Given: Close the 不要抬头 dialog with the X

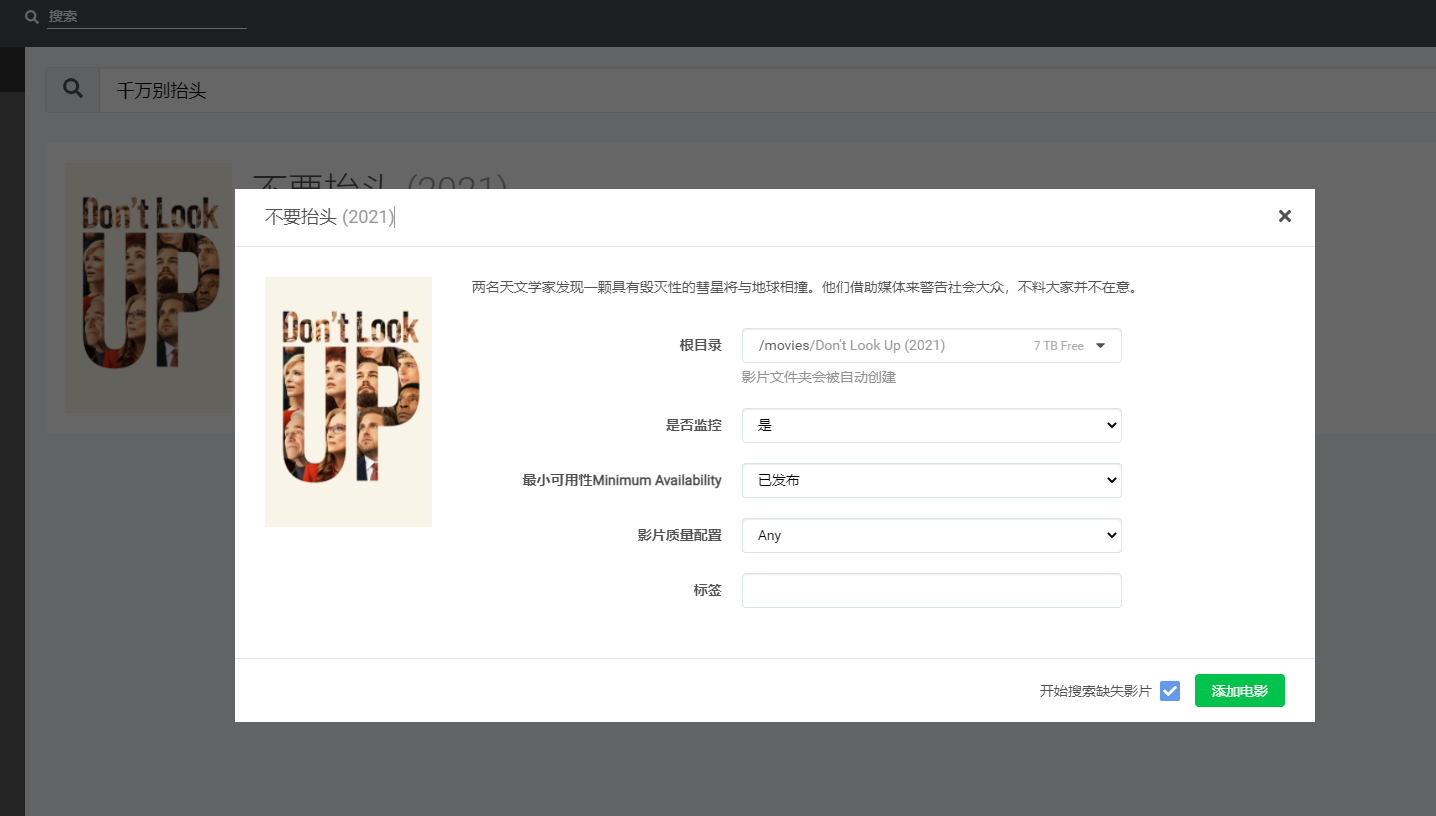Looking at the screenshot, I should 1285,216.
